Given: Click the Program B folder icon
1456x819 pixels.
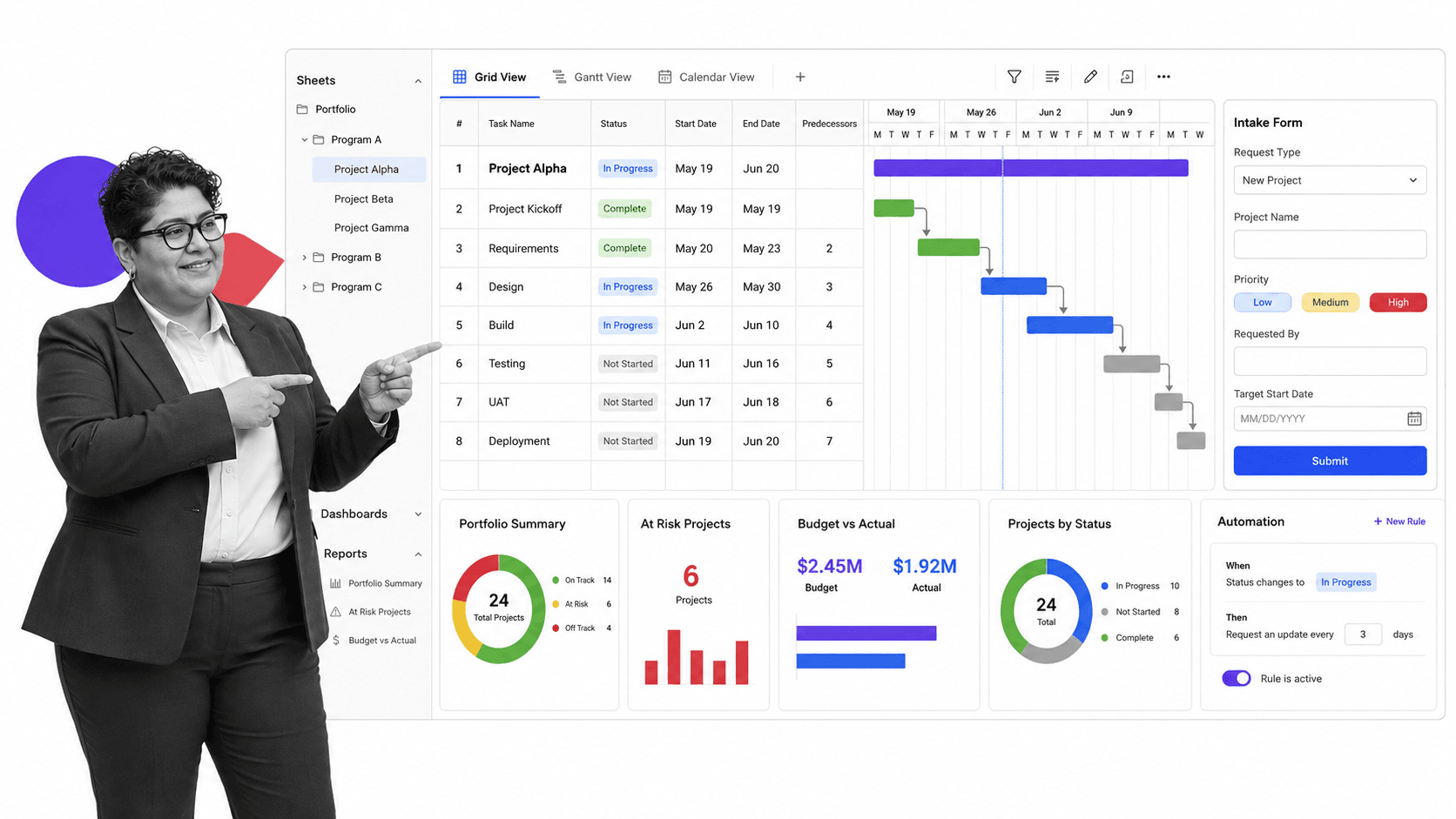Looking at the screenshot, I should click(319, 257).
